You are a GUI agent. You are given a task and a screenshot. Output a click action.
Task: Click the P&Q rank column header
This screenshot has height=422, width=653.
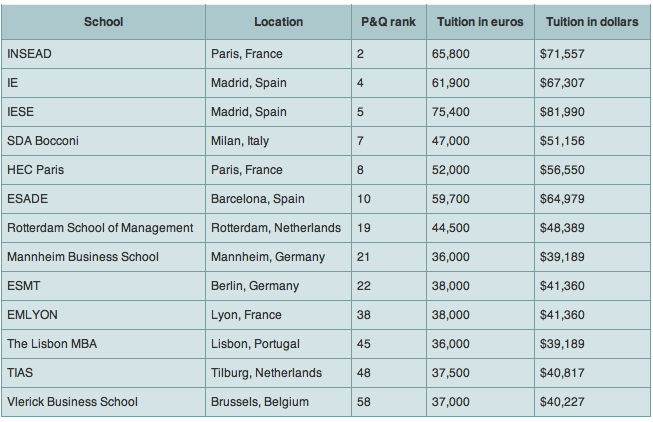click(x=388, y=22)
